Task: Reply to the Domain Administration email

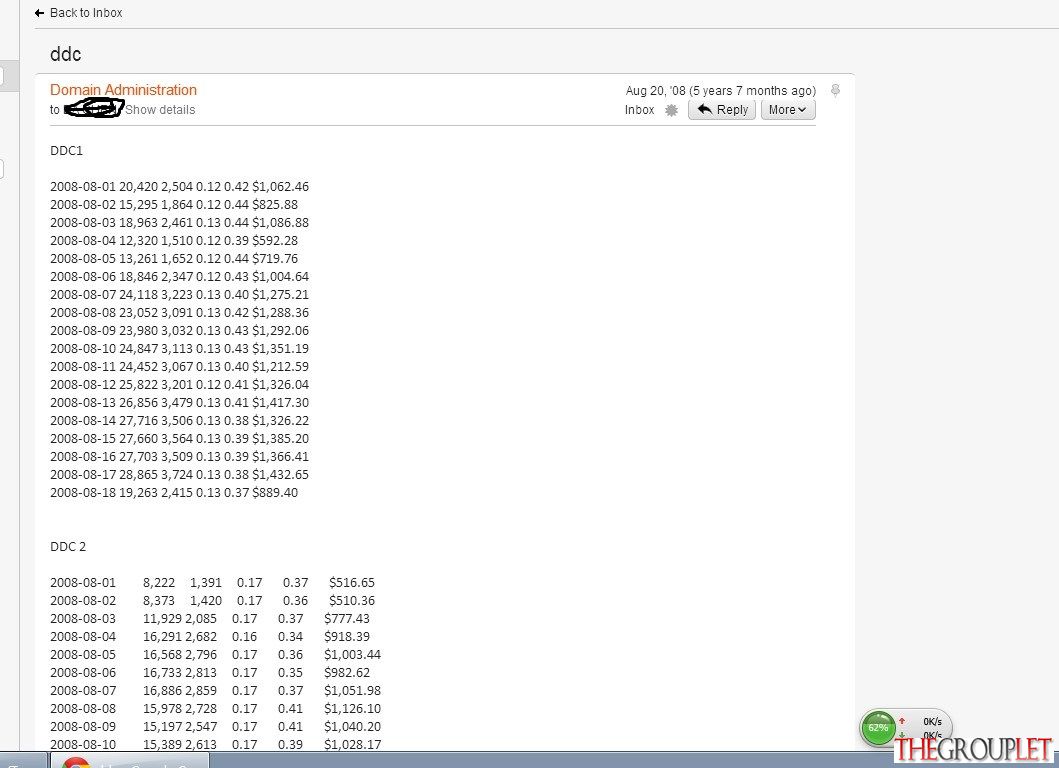Action: pyautogui.click(x=722, y=109)
